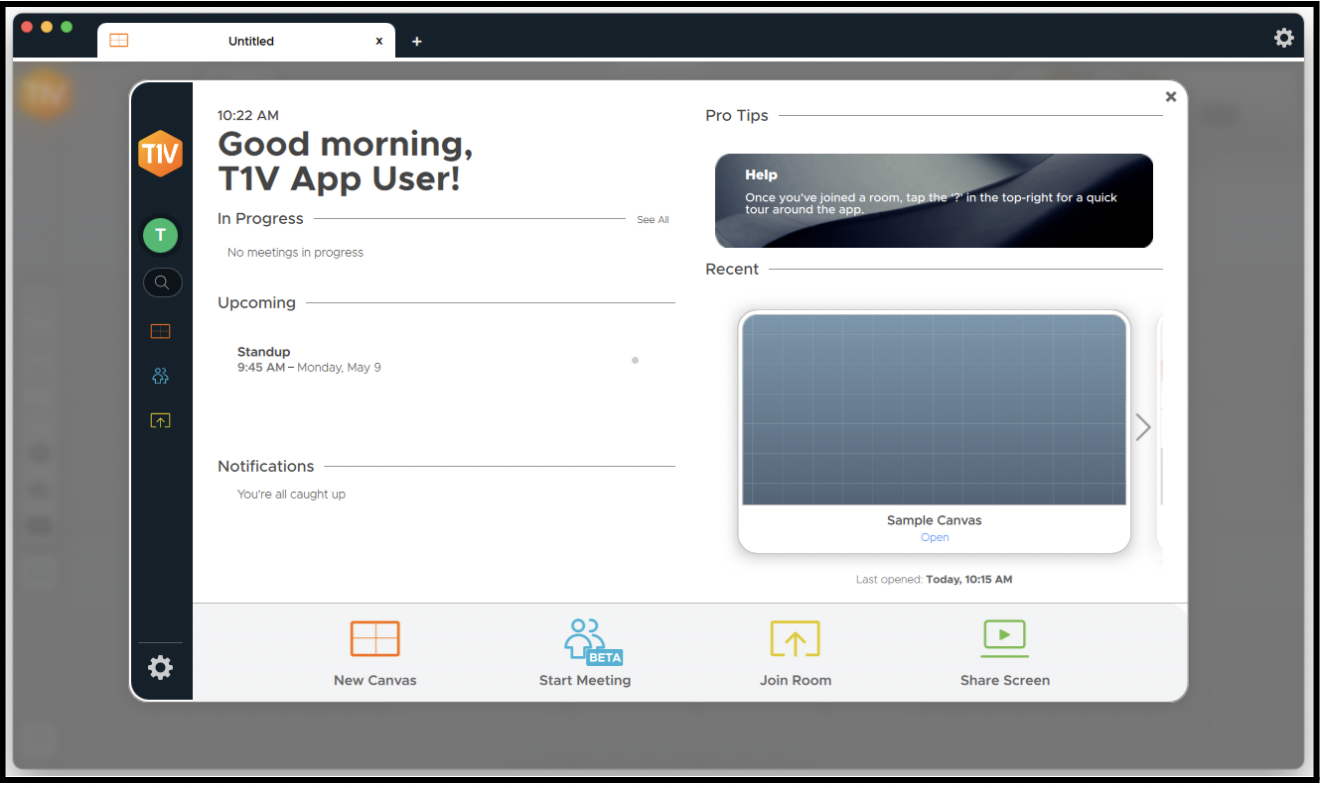Open the Standup upcoming meeting entry
Screen dimensions: 1320x788
[x=308, y=359]
